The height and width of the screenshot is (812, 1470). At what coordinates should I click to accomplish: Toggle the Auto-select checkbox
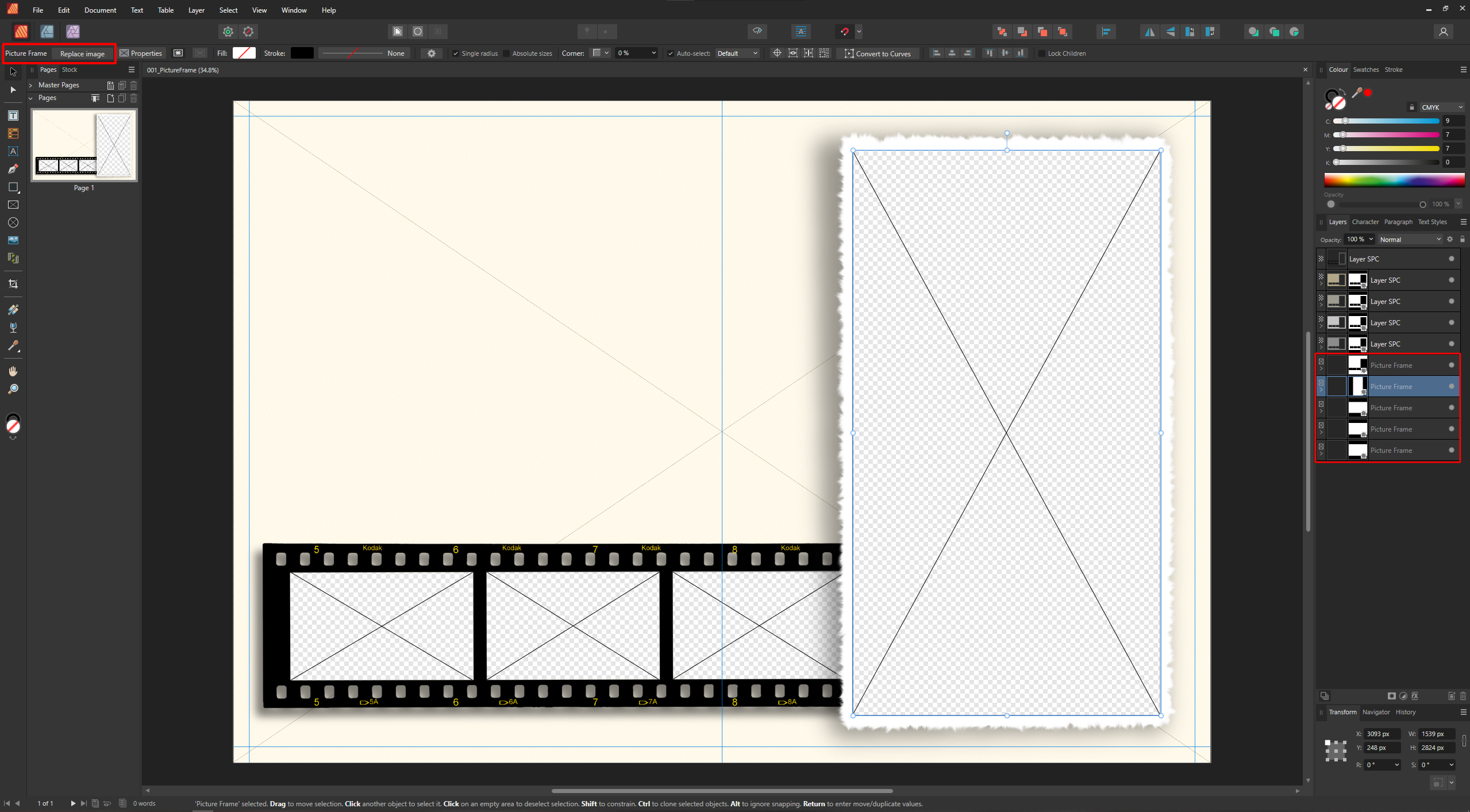coord(670,53)
